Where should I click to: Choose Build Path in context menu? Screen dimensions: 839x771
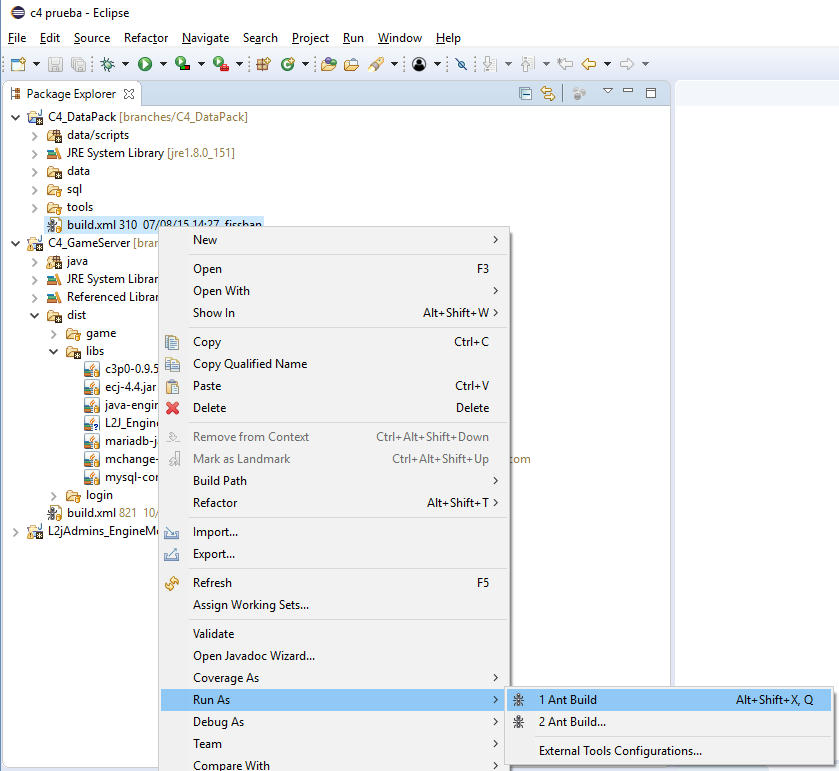pyautogui.click(x=334, y=480)
